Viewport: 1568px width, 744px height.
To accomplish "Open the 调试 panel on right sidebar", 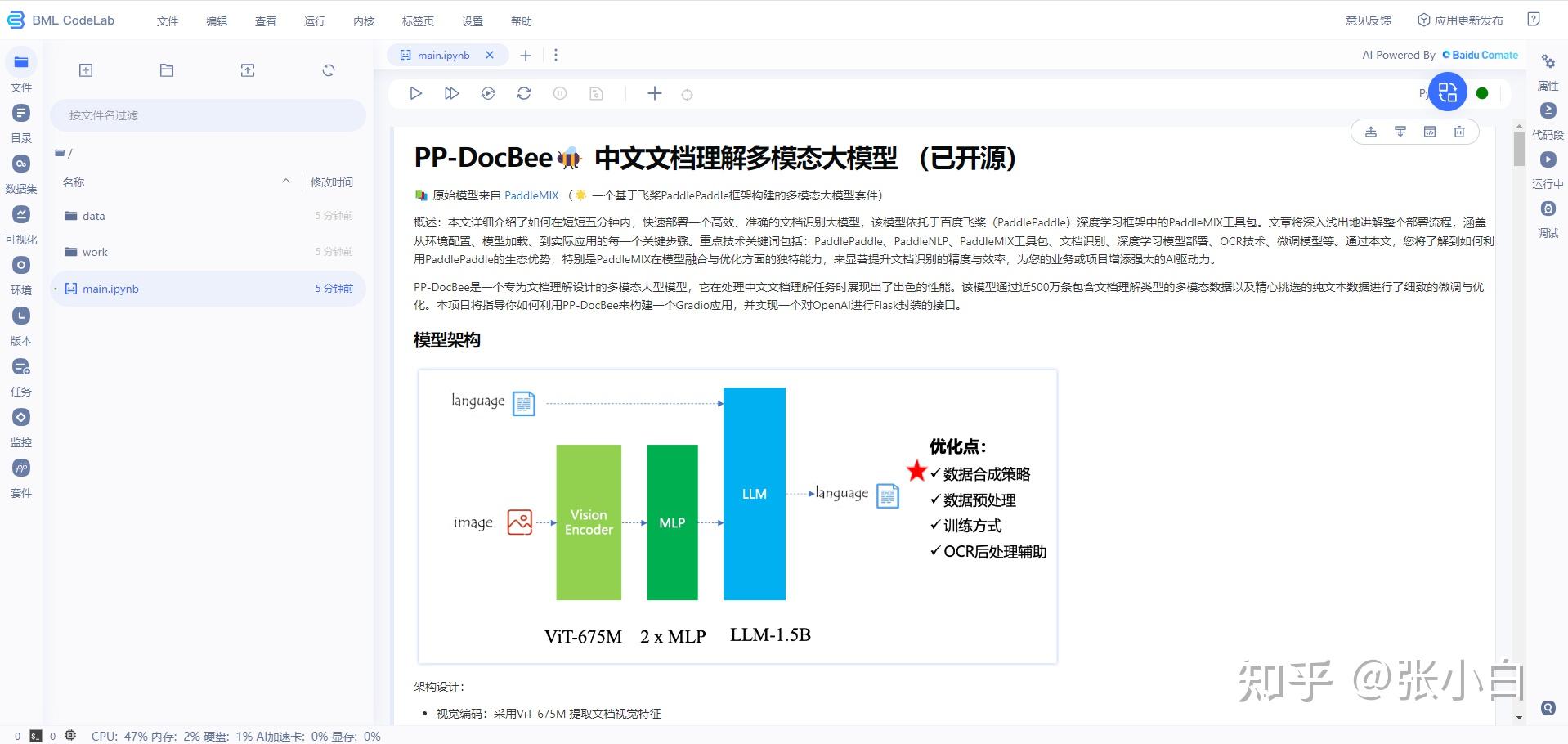I will pyautogui.click(x=1548, y=208).
